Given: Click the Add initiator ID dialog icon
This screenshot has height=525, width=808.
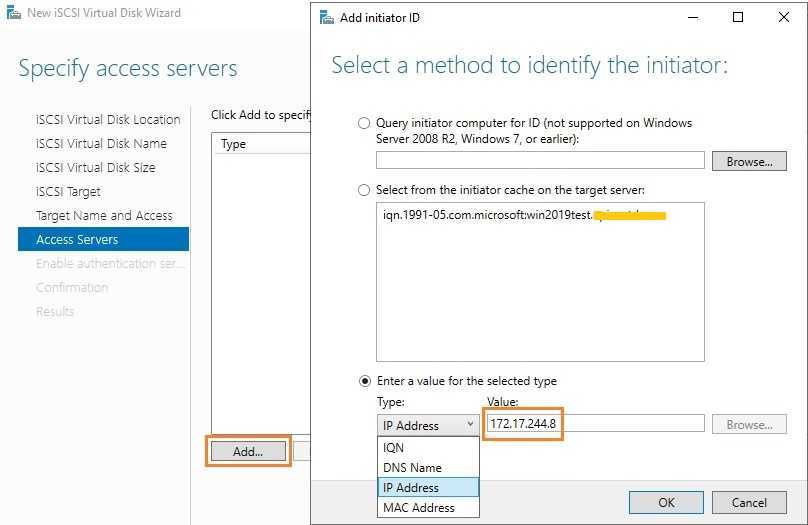Looking at the screenshot, I should (325, 17).
